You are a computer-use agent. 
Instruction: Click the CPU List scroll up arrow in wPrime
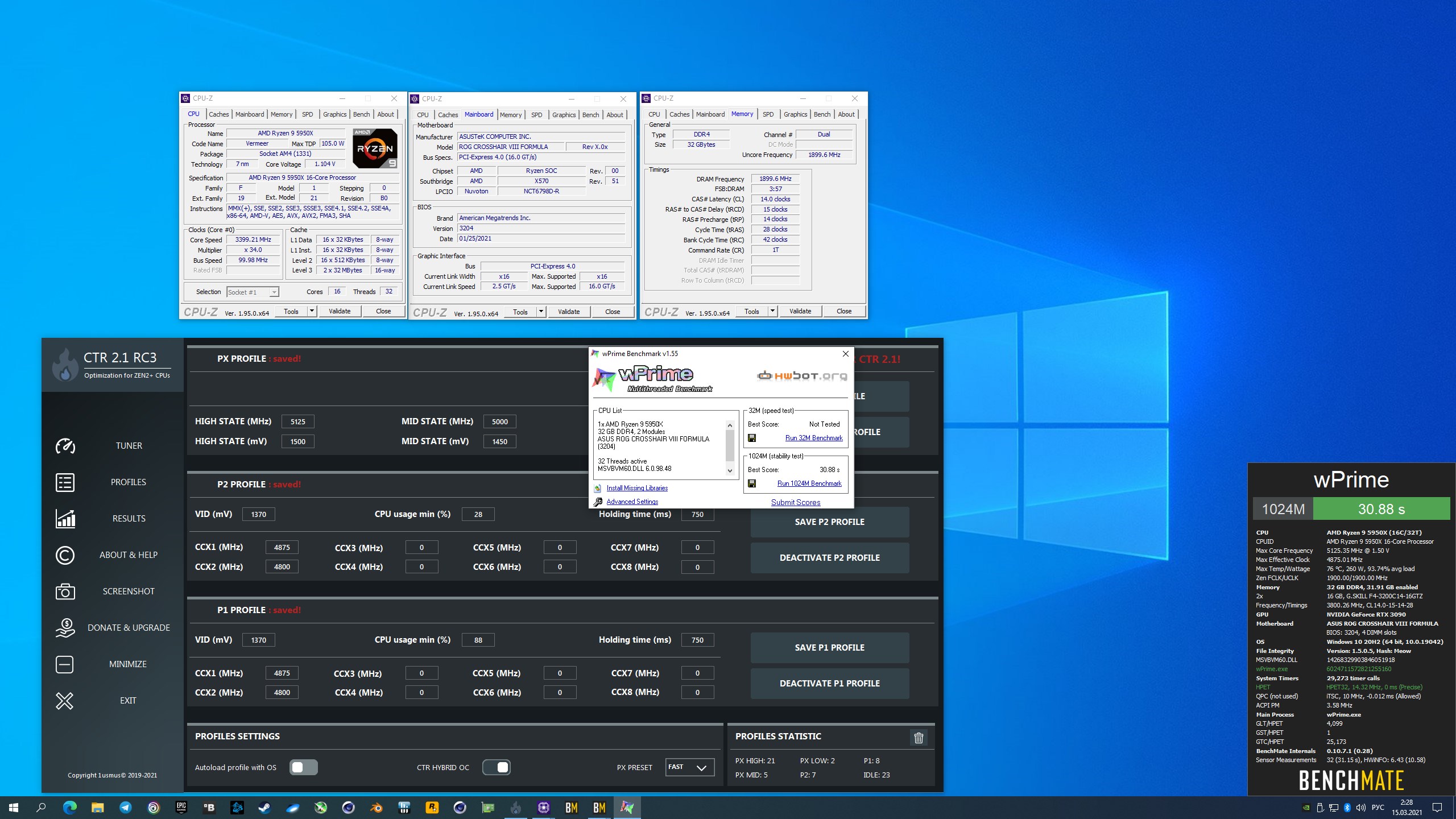pos(730,425)
